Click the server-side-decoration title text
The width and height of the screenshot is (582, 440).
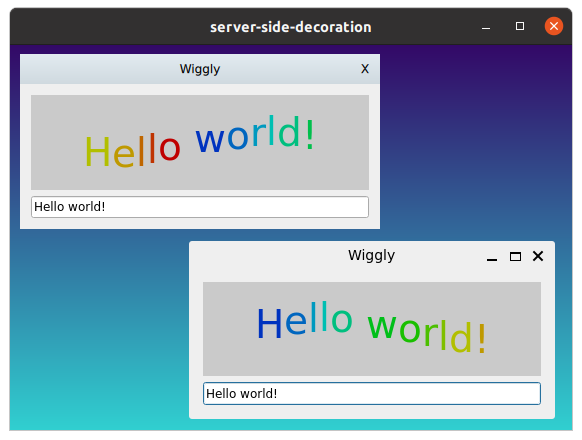[x=291, y=27]
